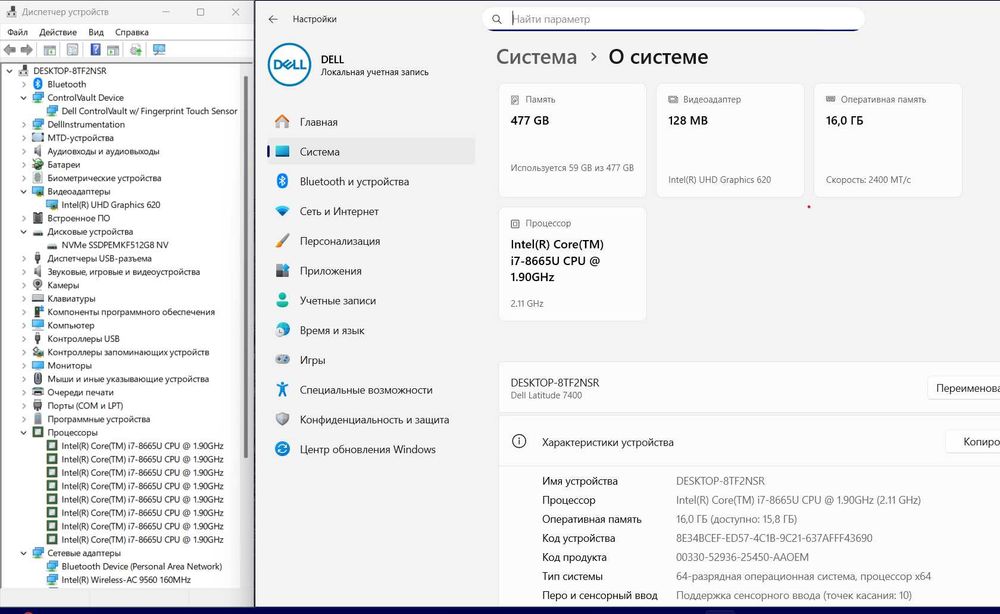This screenshot has width=1000, height=614.
Task: Click the Персонализация brush icon
Action: [283, 241]
